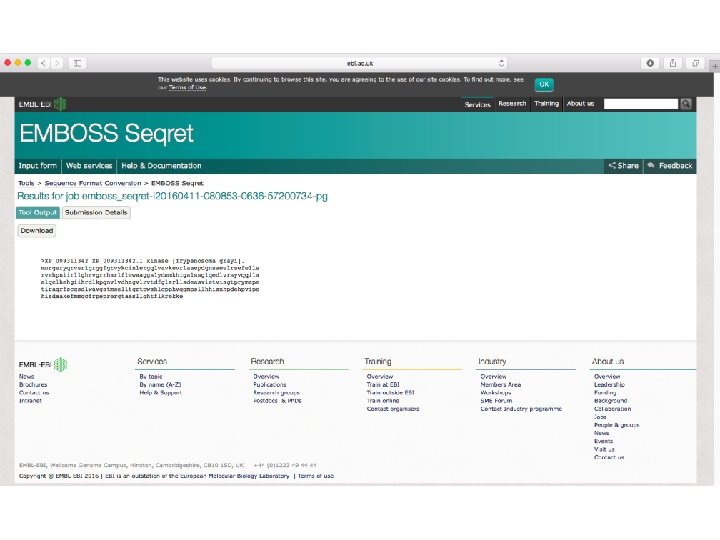This screenshot has width=720, height=540.
Task: Open the Members Area link
Action: pyautogui.click(x=501, y=385)
